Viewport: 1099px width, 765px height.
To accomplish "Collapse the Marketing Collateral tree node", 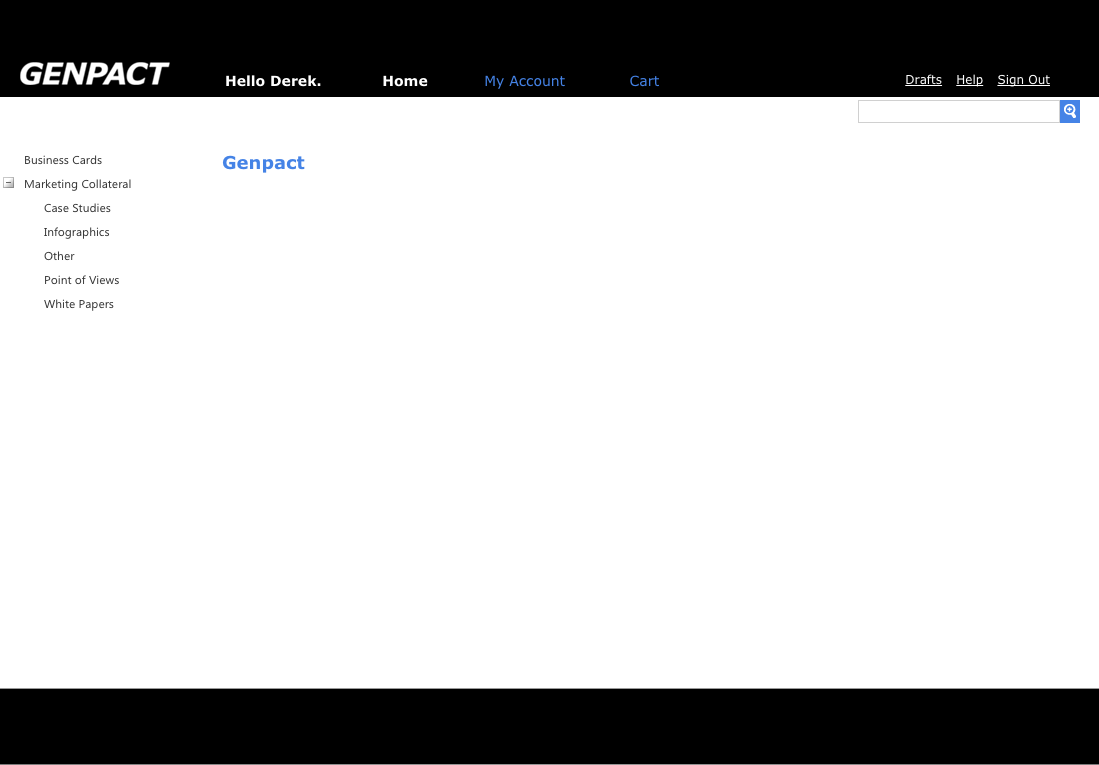I will (9, 183).
